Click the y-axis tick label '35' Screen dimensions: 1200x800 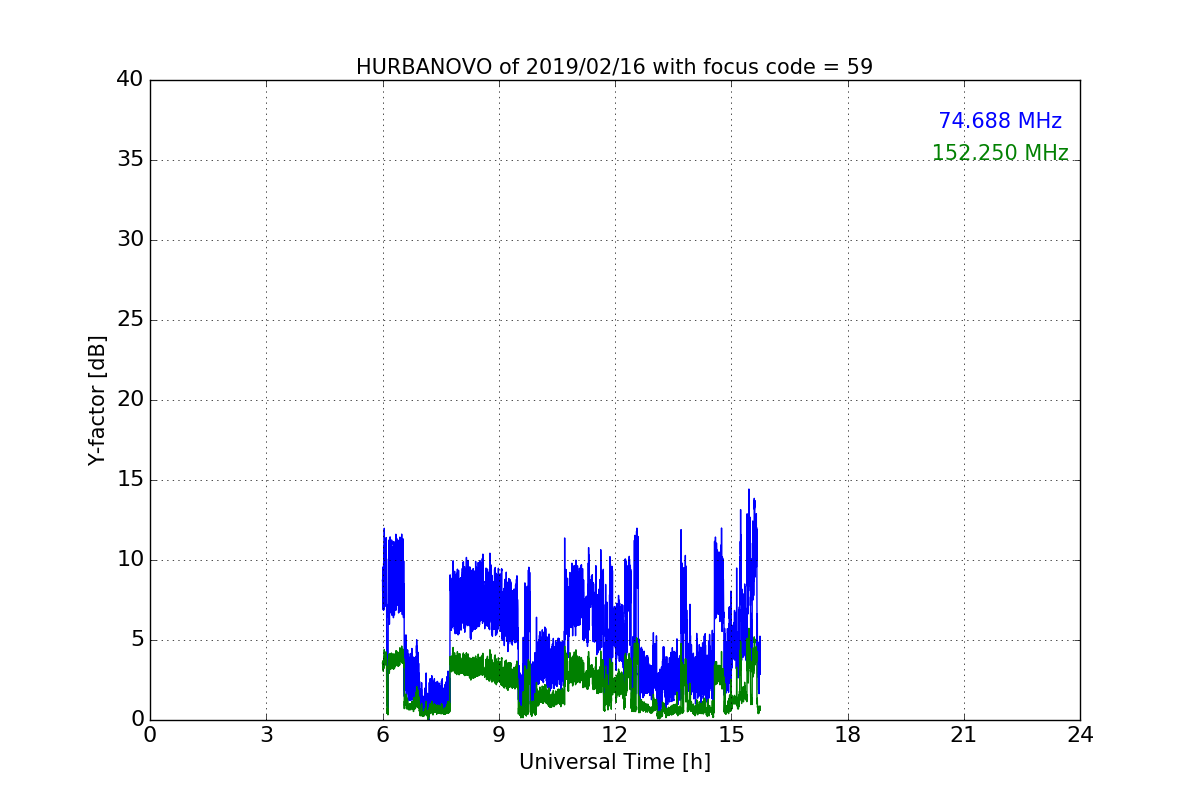coord(130,160)
